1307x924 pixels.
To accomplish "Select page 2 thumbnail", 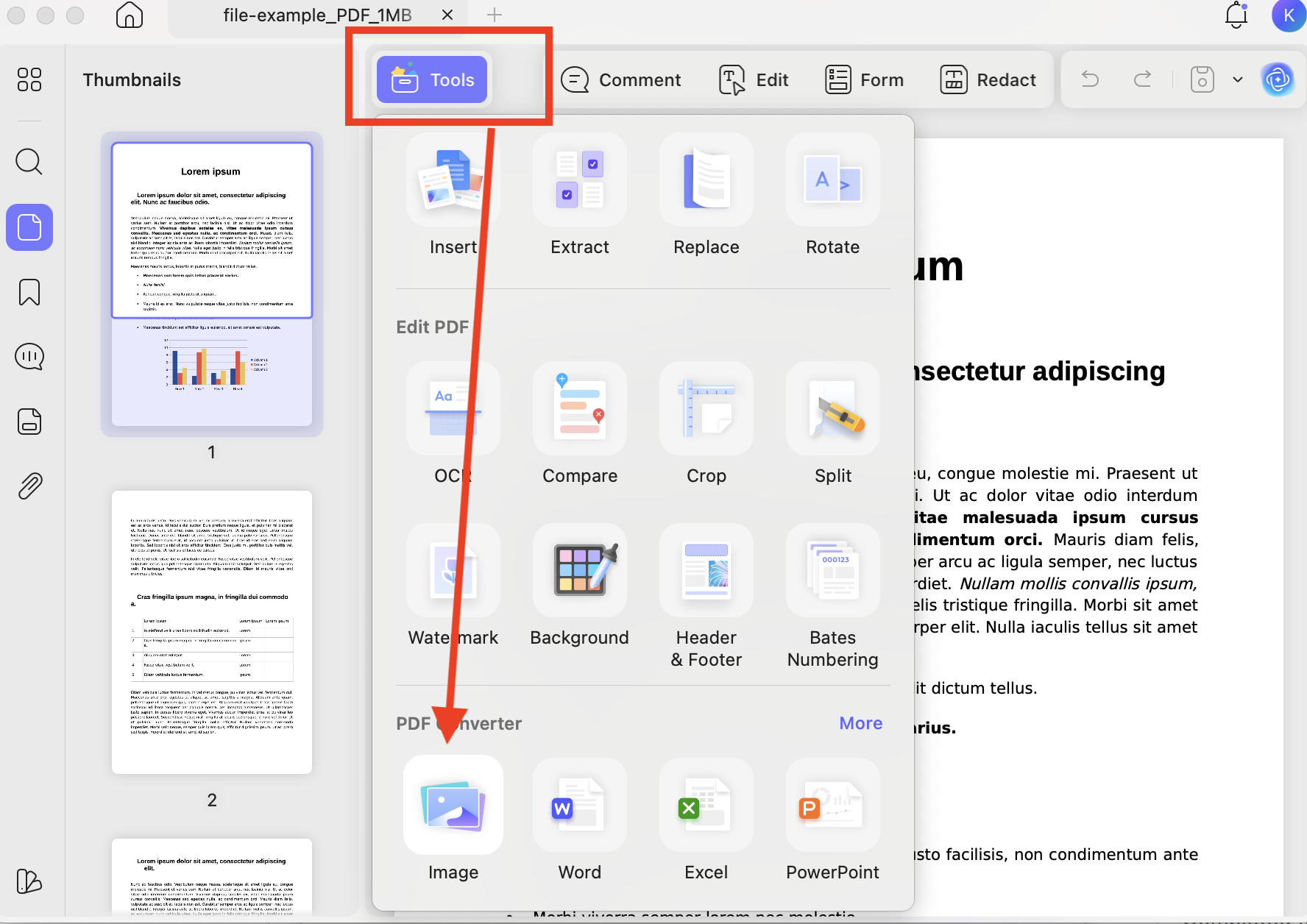I will coord(211,633).
